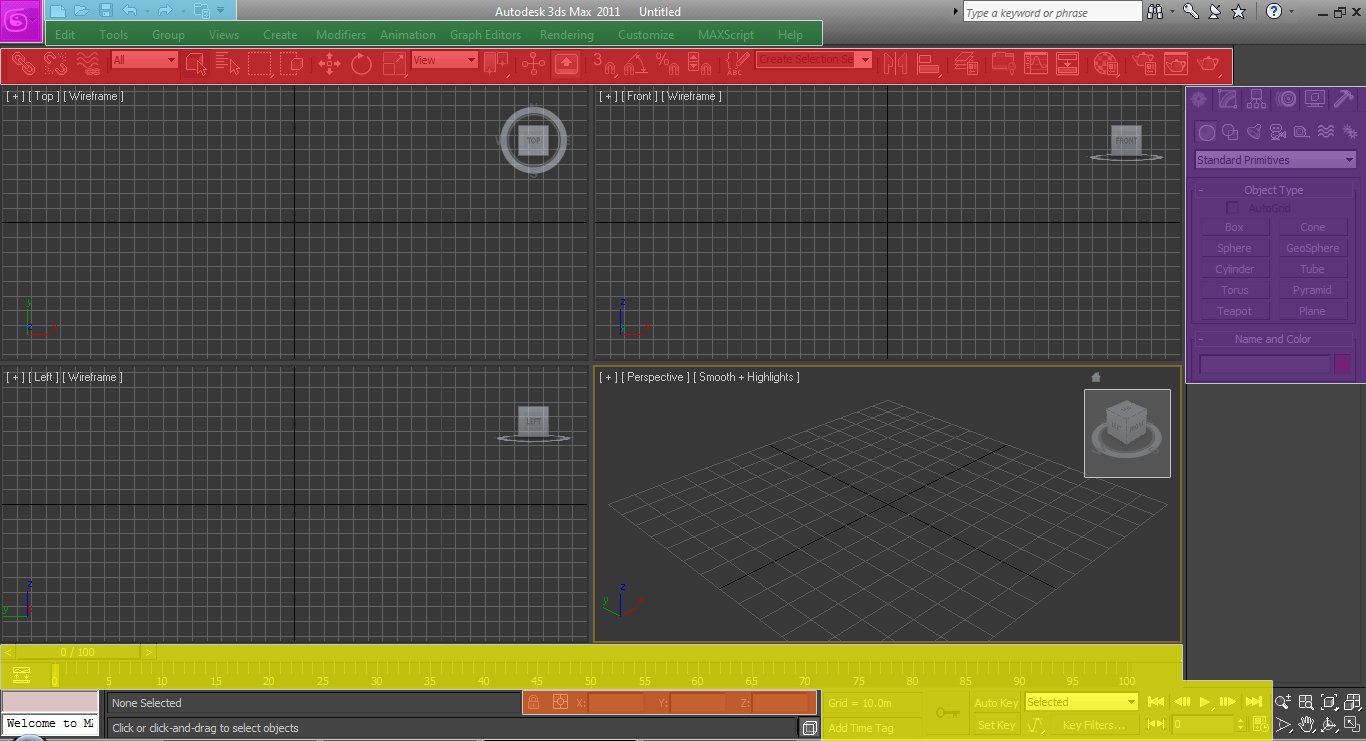Click the Cylinder button

(1234, 269)
